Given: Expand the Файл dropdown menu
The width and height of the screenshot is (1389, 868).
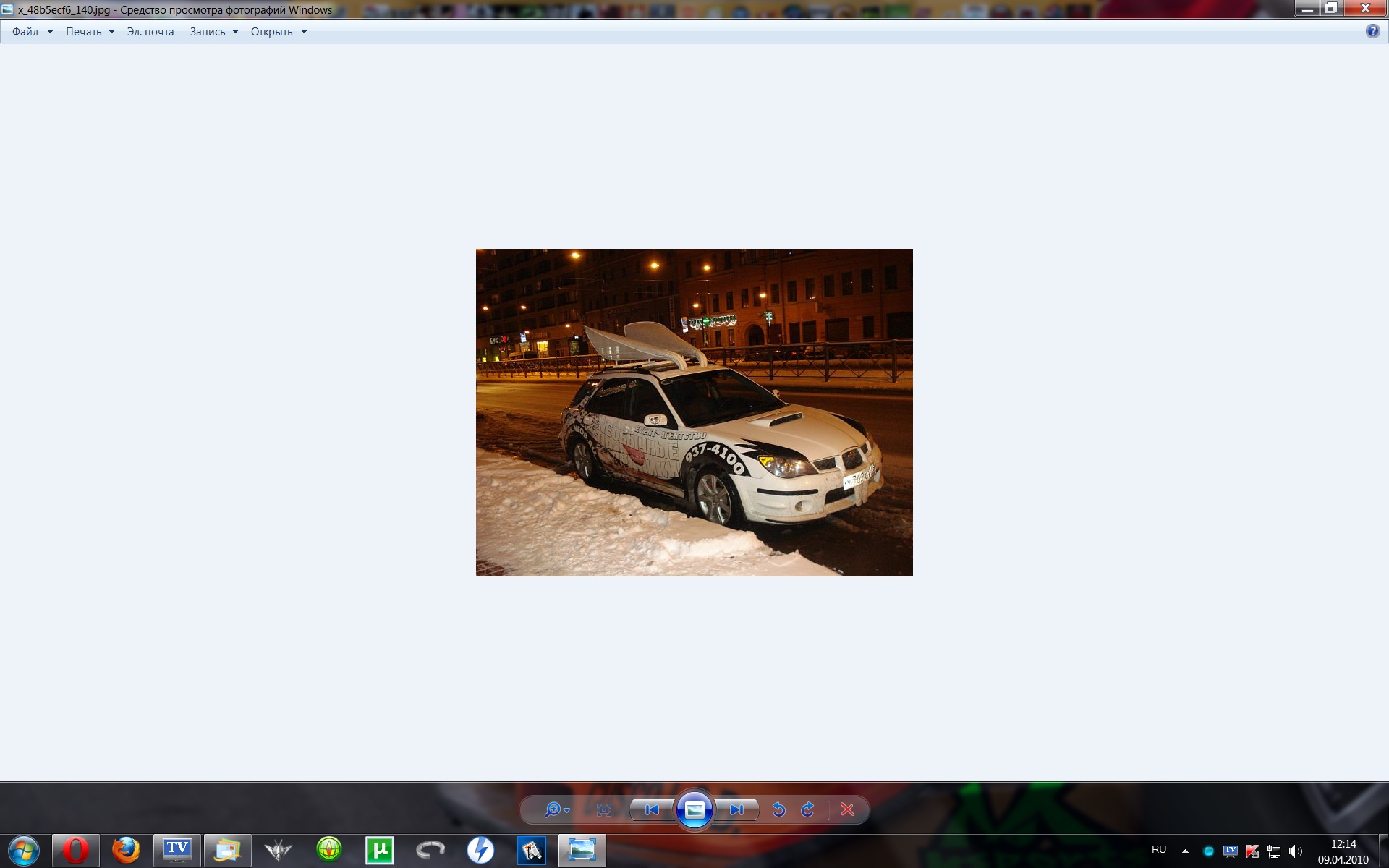Looking at the screenshot, I should pos(32,32).
